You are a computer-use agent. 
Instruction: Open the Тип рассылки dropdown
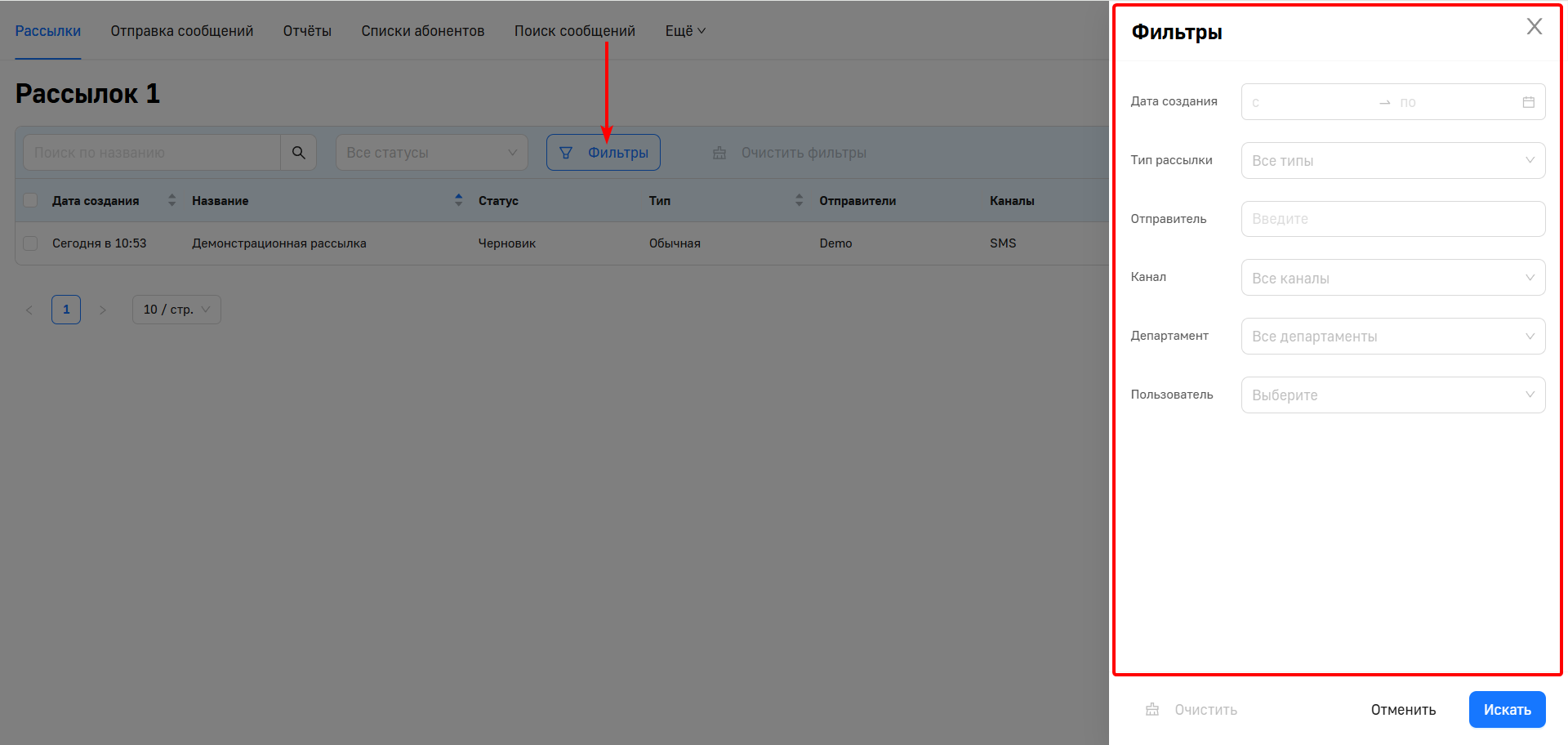(x=1392, y=161)
